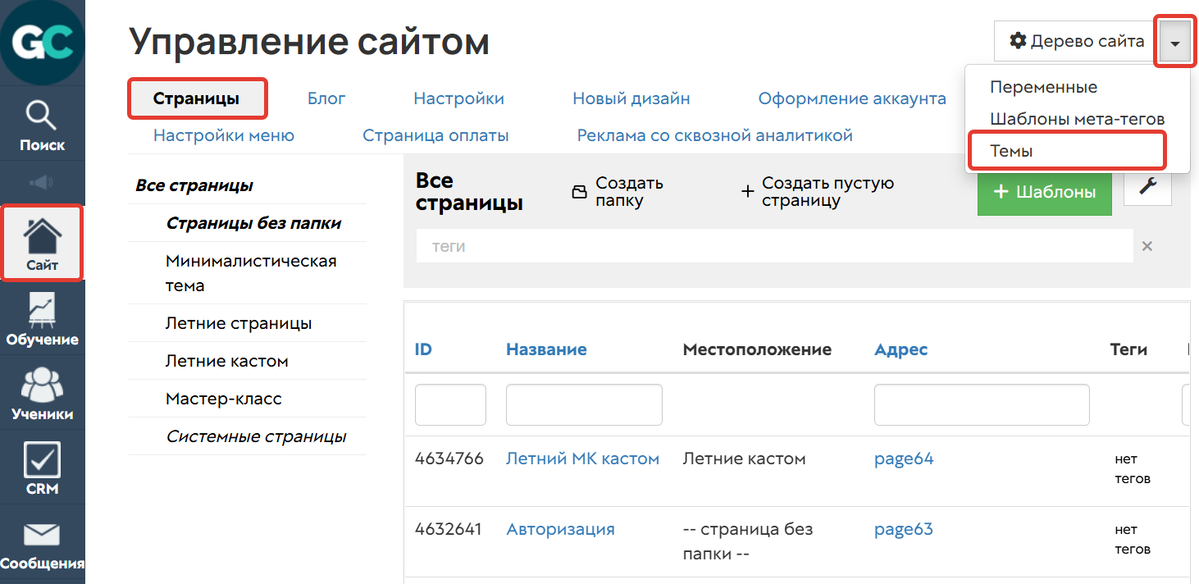Open Мастер-класс folder
The image size is (1199, 584).
tap(223, 398)
